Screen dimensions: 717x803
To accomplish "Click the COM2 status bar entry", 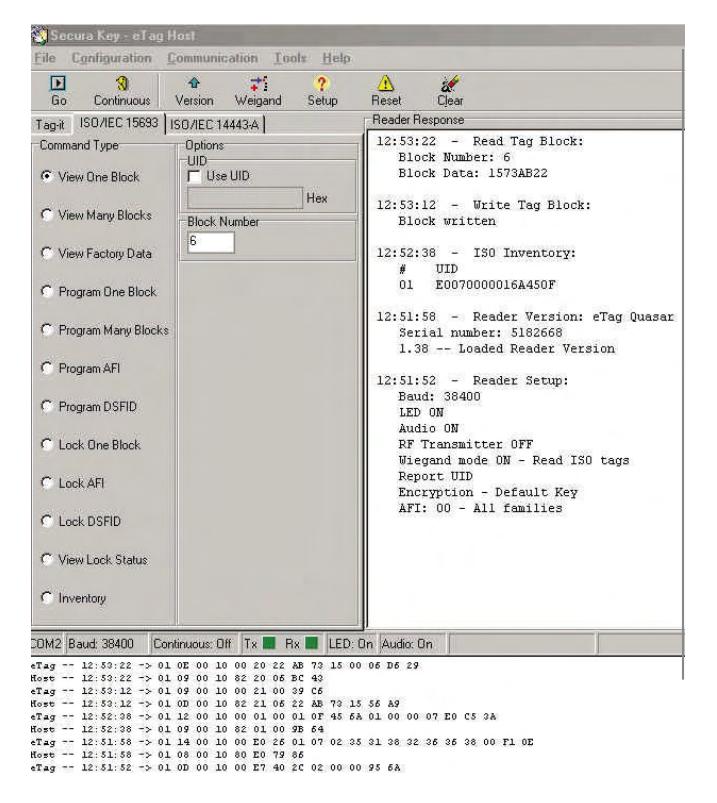I will point(47,644).
